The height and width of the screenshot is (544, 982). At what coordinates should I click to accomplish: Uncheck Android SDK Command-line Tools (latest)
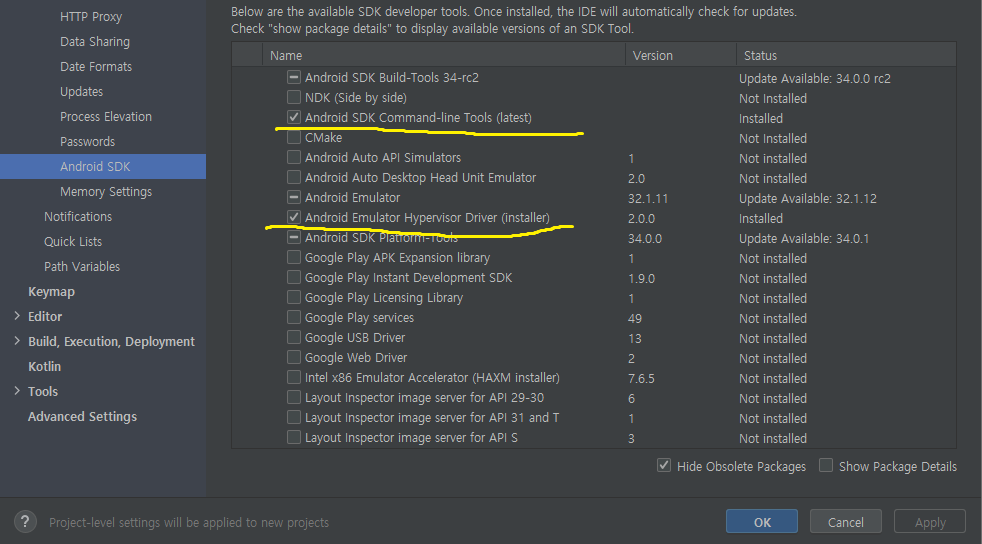pos(294,117)
